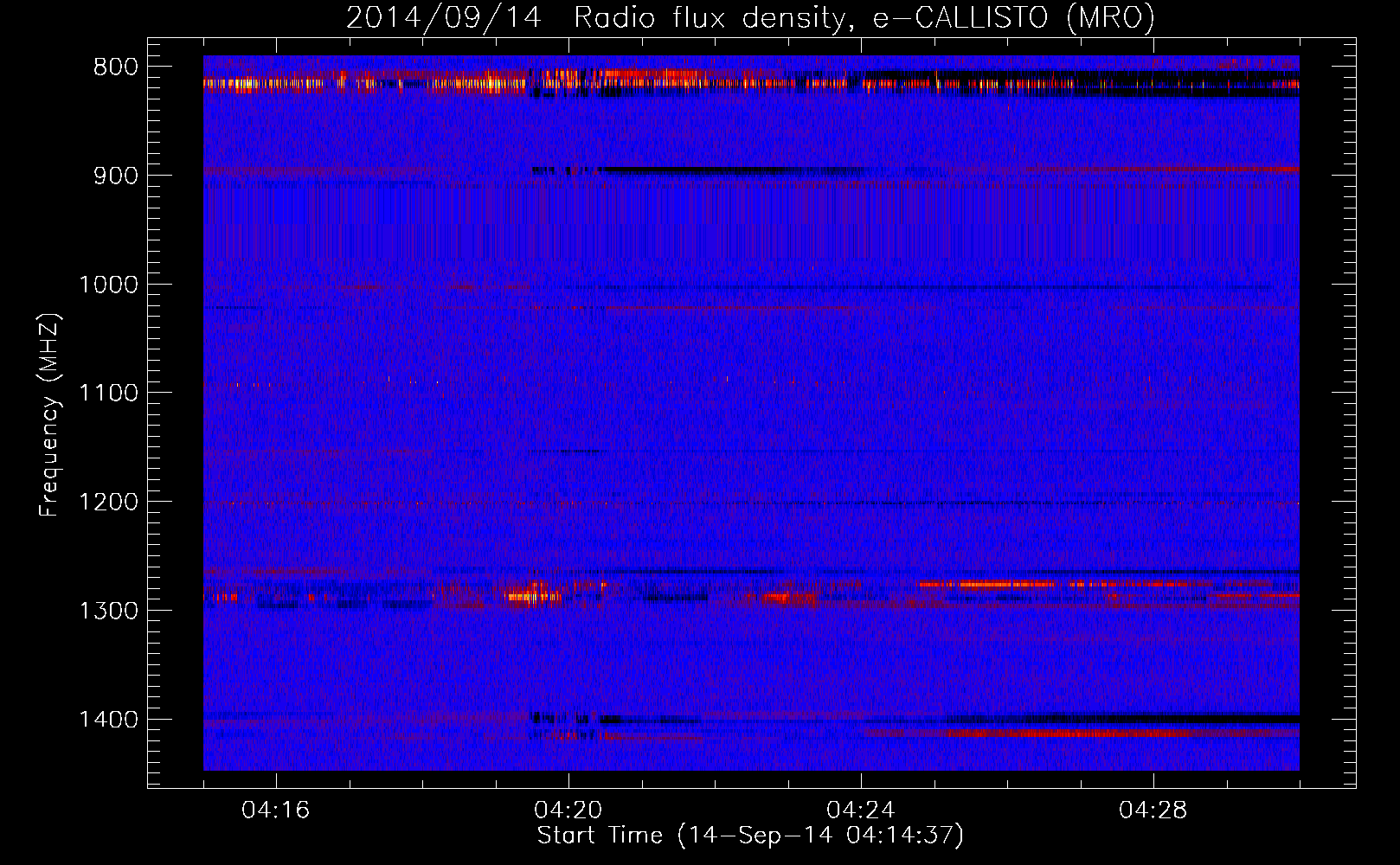The height and width of the screenshot is (865, 1400).
Task: Click the 1000 frequency tick label
Action: (108, 285)
